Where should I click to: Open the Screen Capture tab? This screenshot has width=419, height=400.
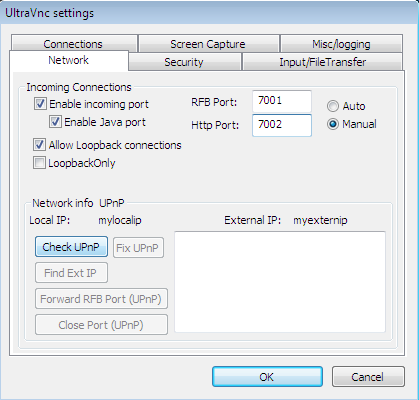pos(208,44)
